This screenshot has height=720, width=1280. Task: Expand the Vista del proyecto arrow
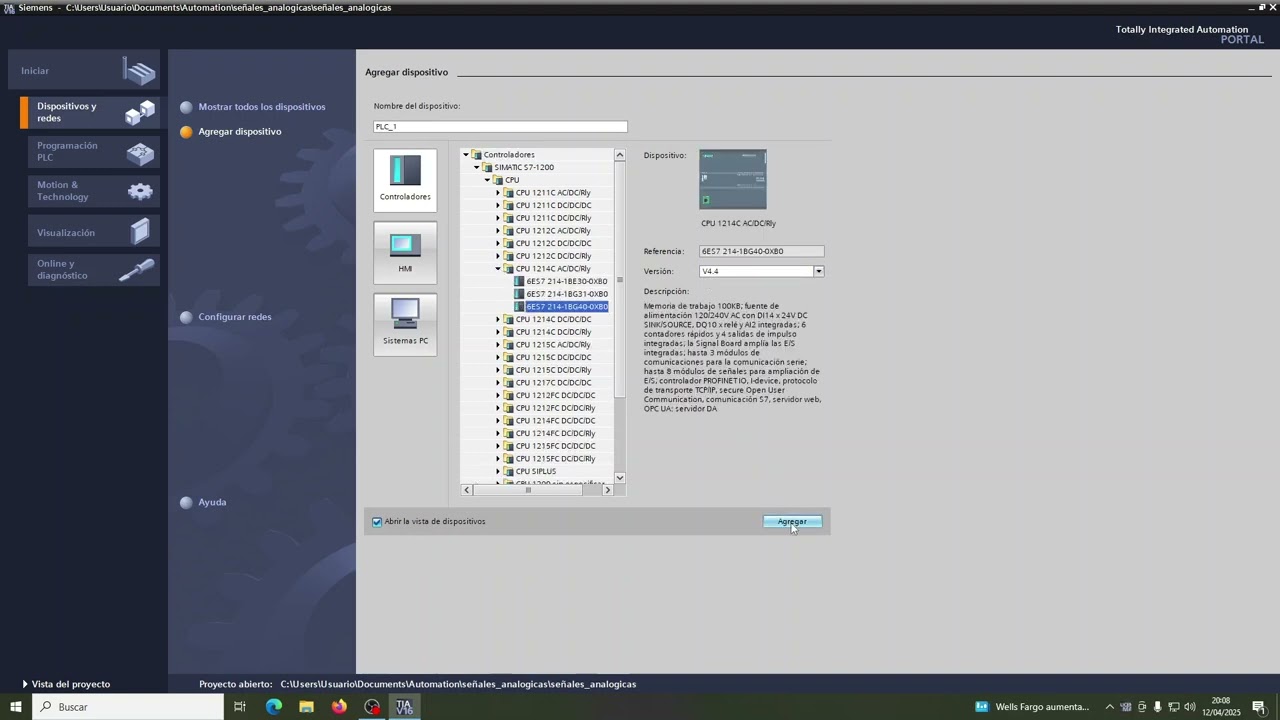(x=25, y=684)
